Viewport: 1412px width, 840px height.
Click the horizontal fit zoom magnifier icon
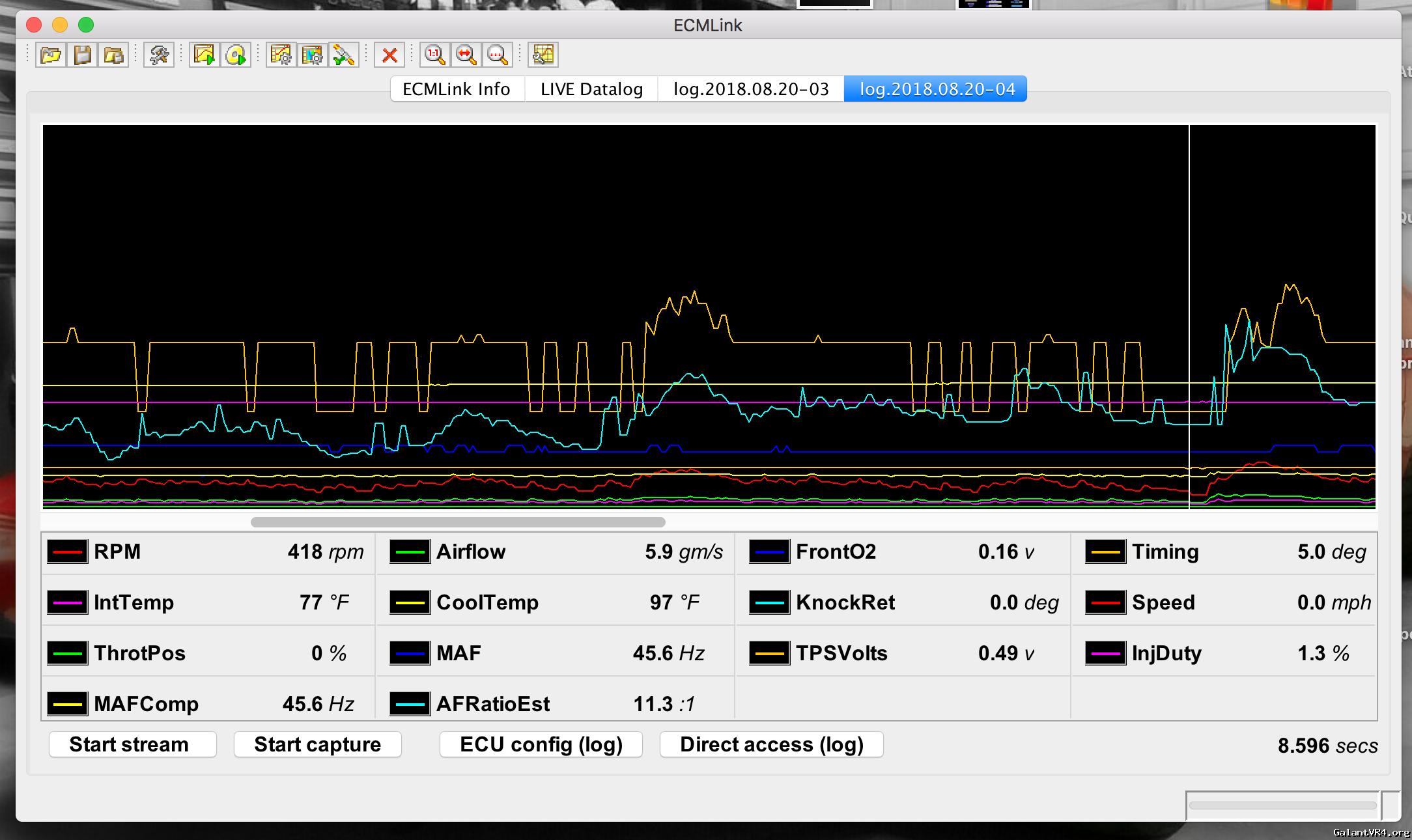[466, 55]
